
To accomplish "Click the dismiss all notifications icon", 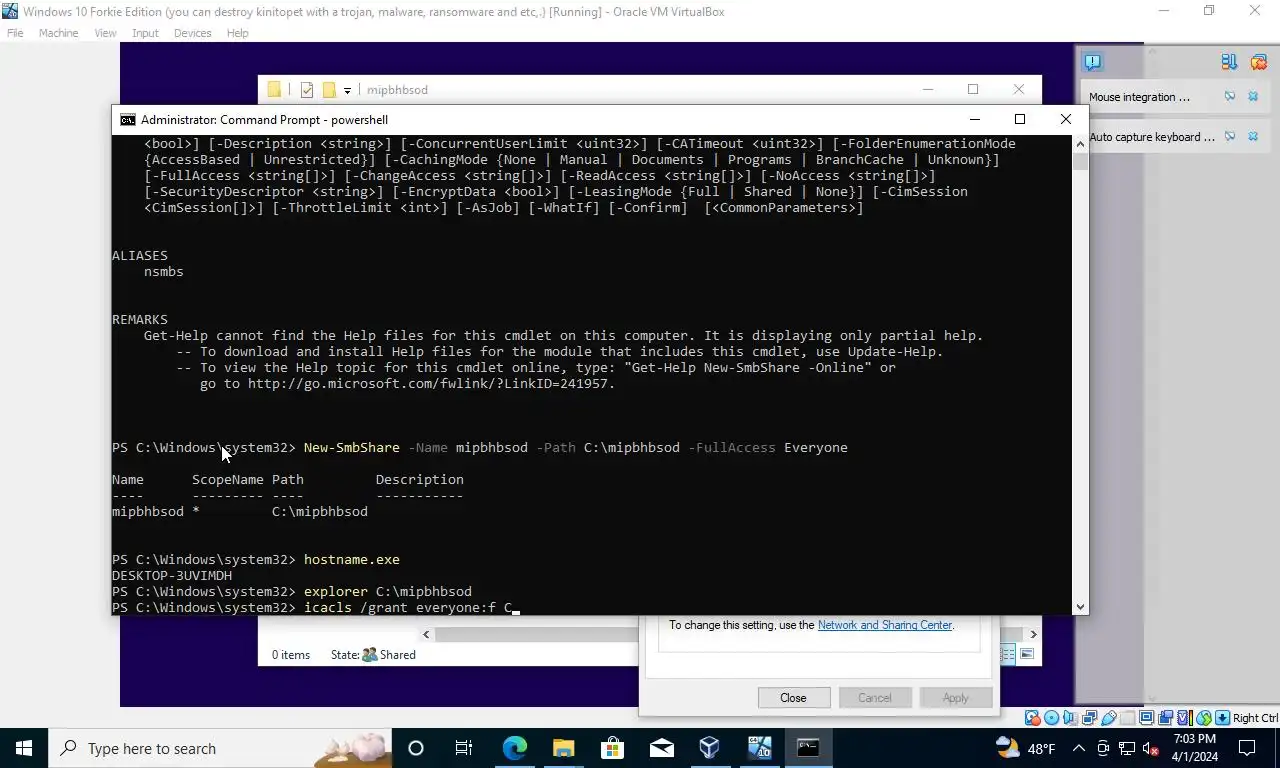I will (x=1258, y=62).
